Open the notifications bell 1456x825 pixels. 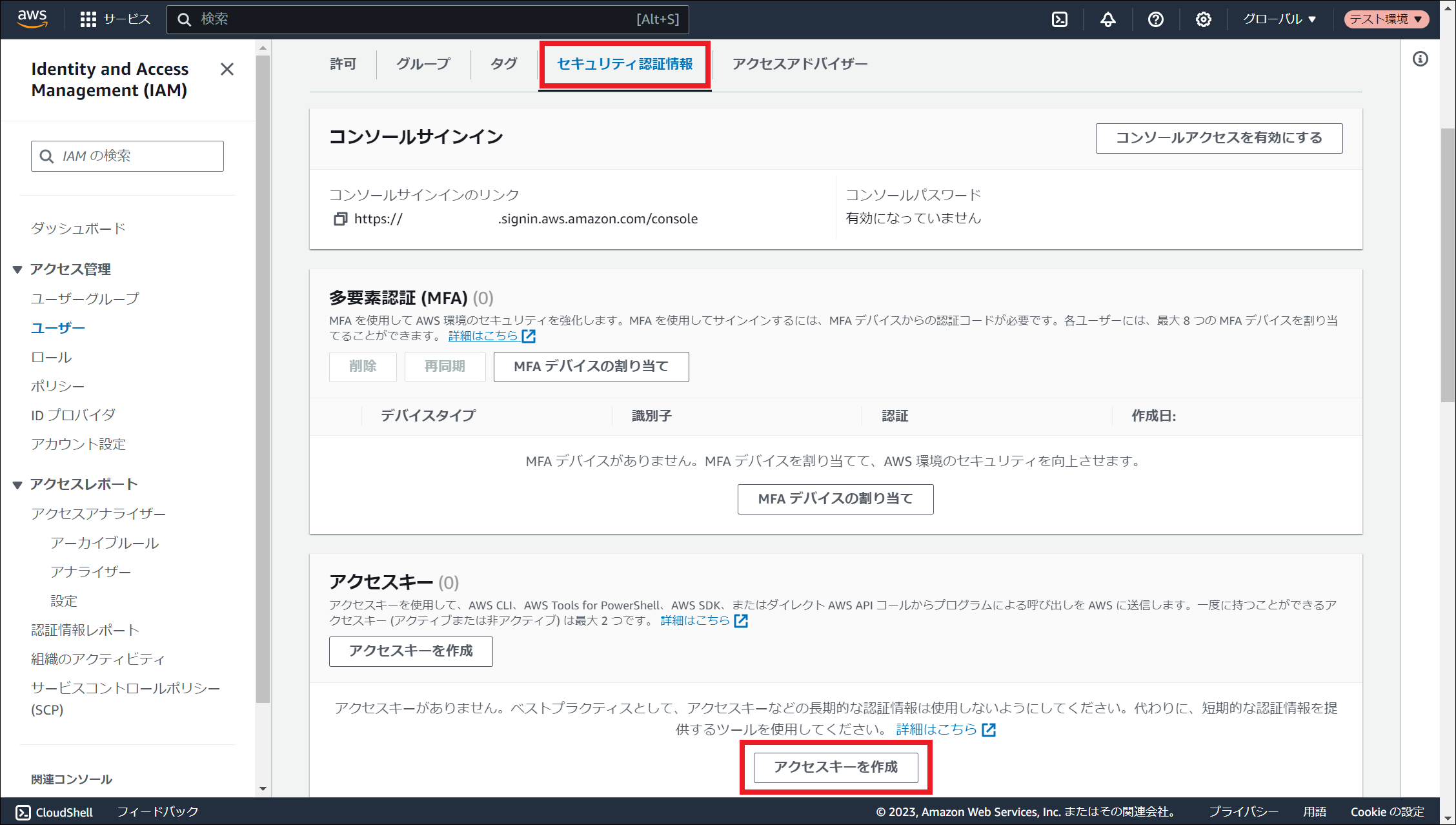coord(1107,19)
